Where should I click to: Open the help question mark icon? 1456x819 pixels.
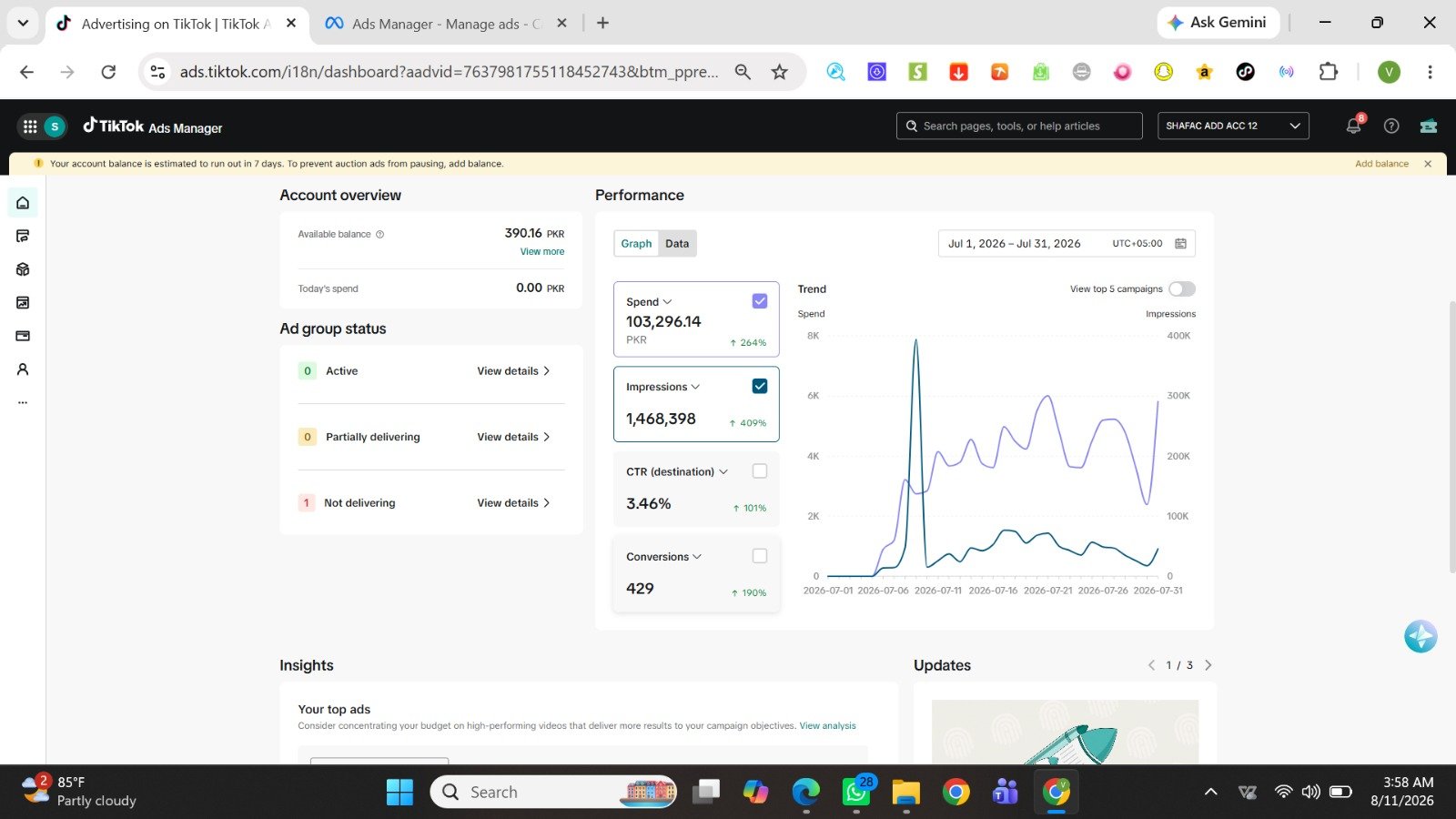tap(1391, 126)
